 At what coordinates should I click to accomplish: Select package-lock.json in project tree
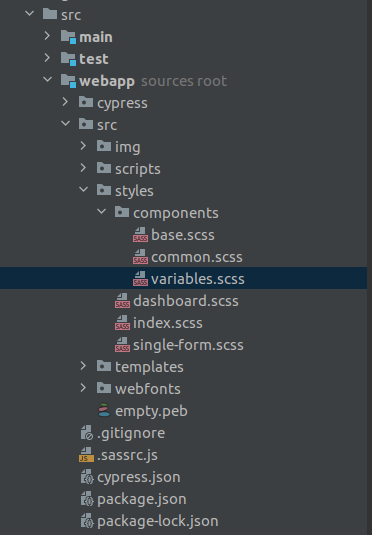(158, 521)
